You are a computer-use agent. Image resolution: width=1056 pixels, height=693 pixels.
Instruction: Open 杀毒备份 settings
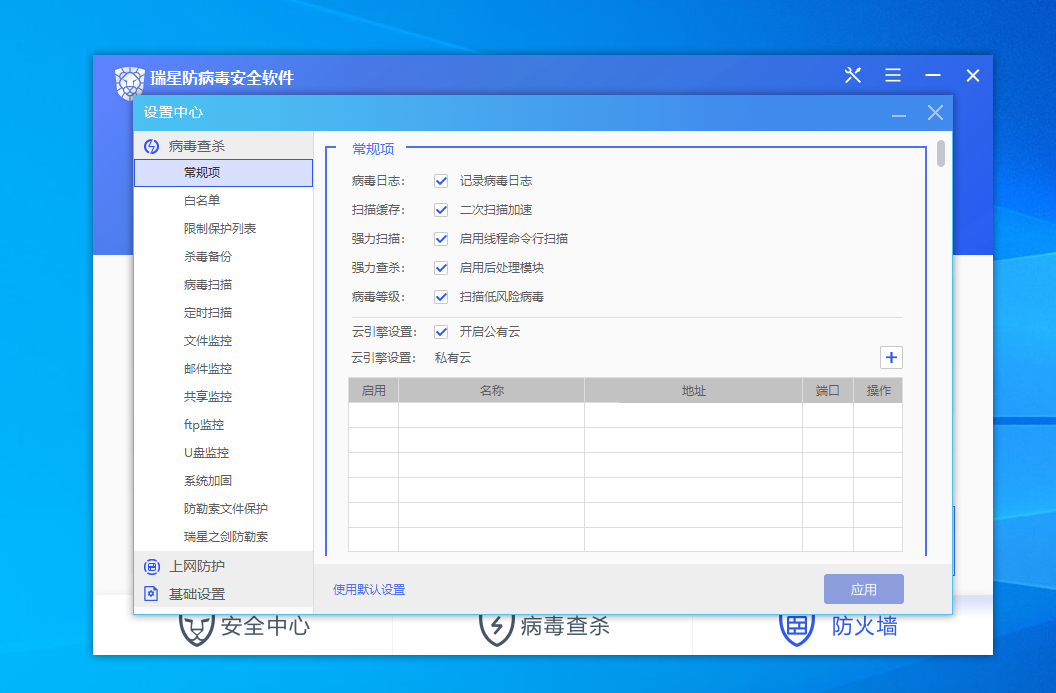click(224, 257)
